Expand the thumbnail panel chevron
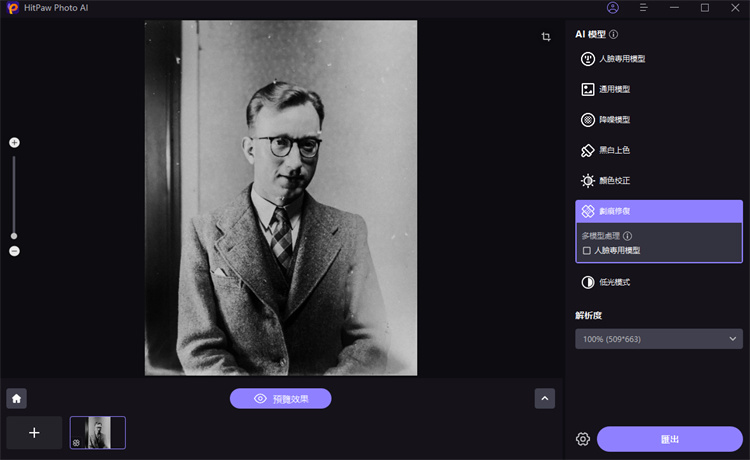This screenshot has width=750, height=460. pyautogui.click(x=545, y=398)
